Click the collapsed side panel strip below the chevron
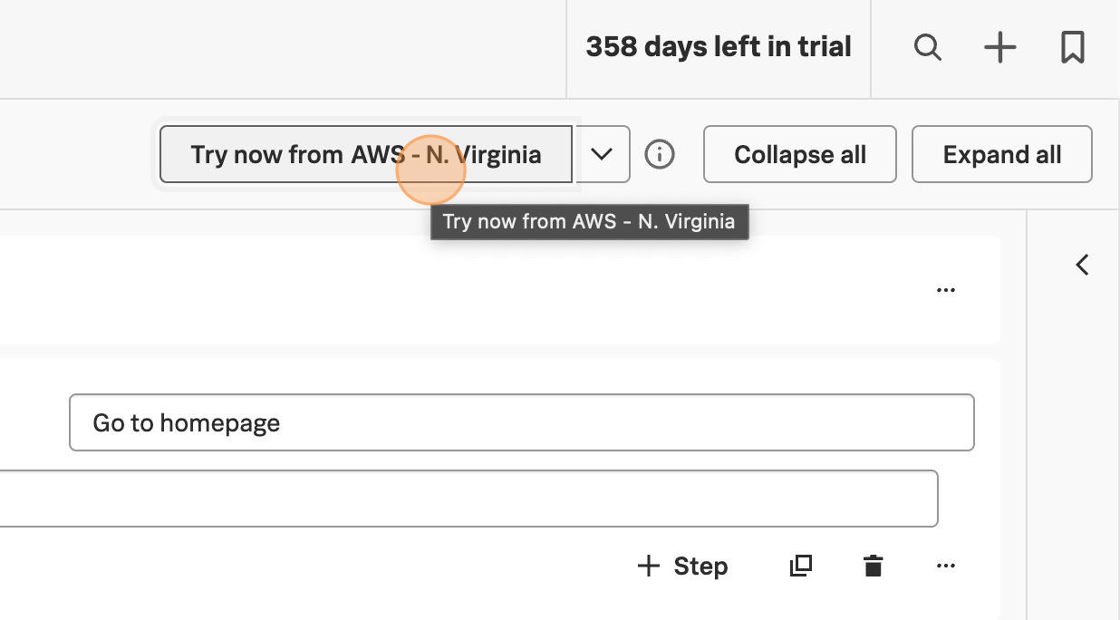 (x=1074, y=450)
